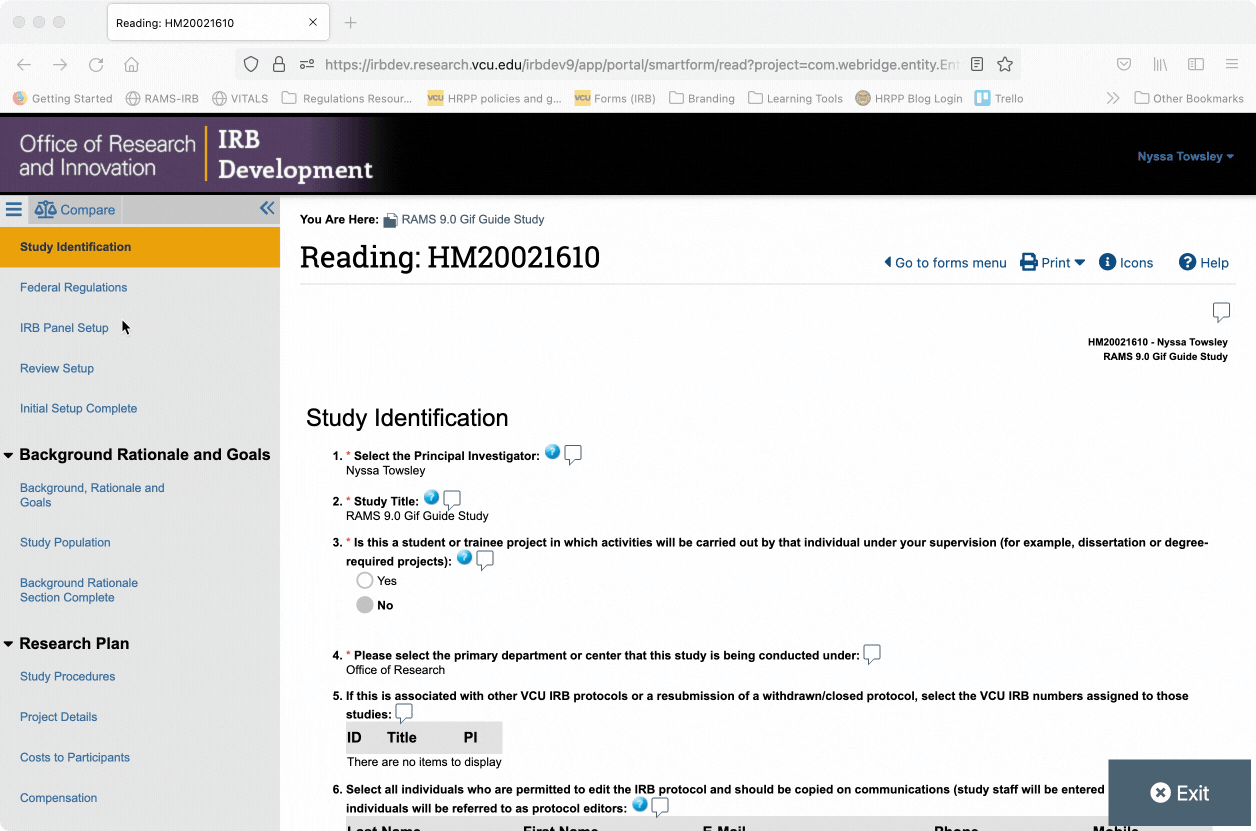Click comment icon beside primary department question
Image resolution: width=1256 pixels, height=831 pixels.
(872, 654)
